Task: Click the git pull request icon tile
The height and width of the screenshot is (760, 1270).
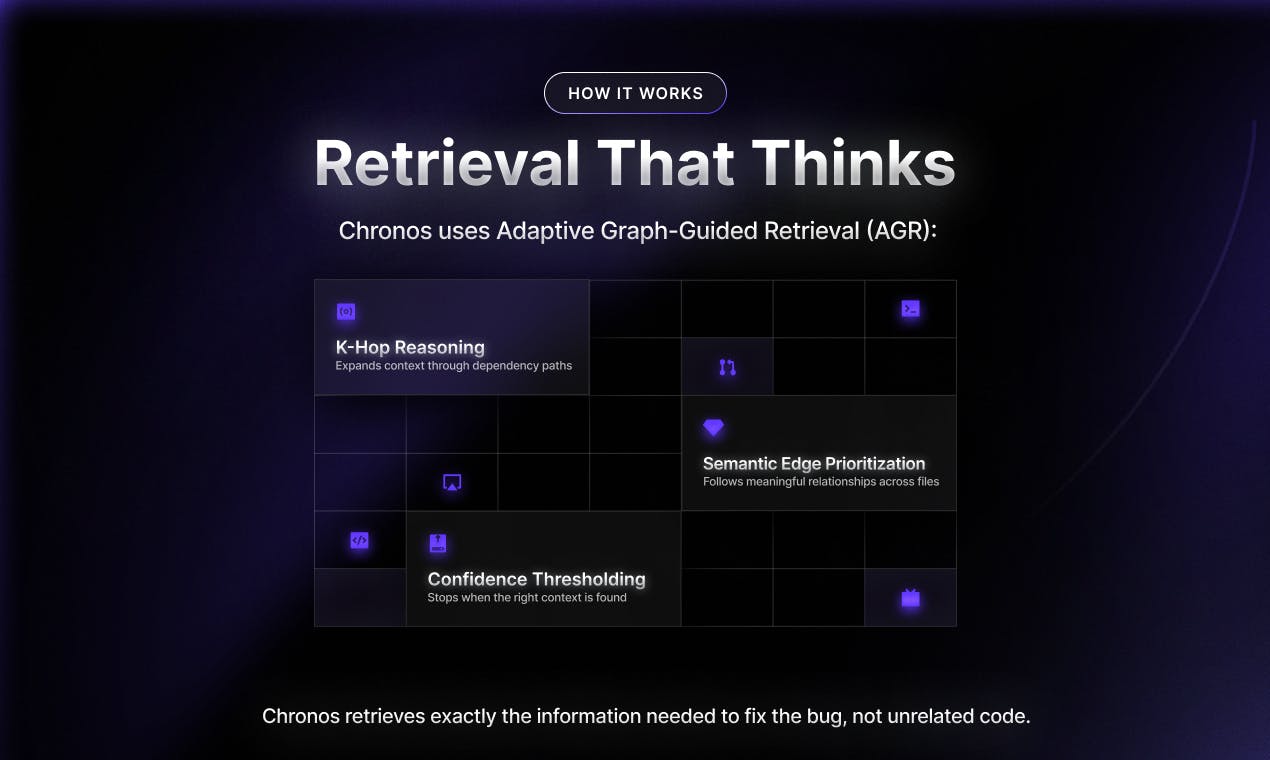Action: pyautogui.click(x=727, y=367)
